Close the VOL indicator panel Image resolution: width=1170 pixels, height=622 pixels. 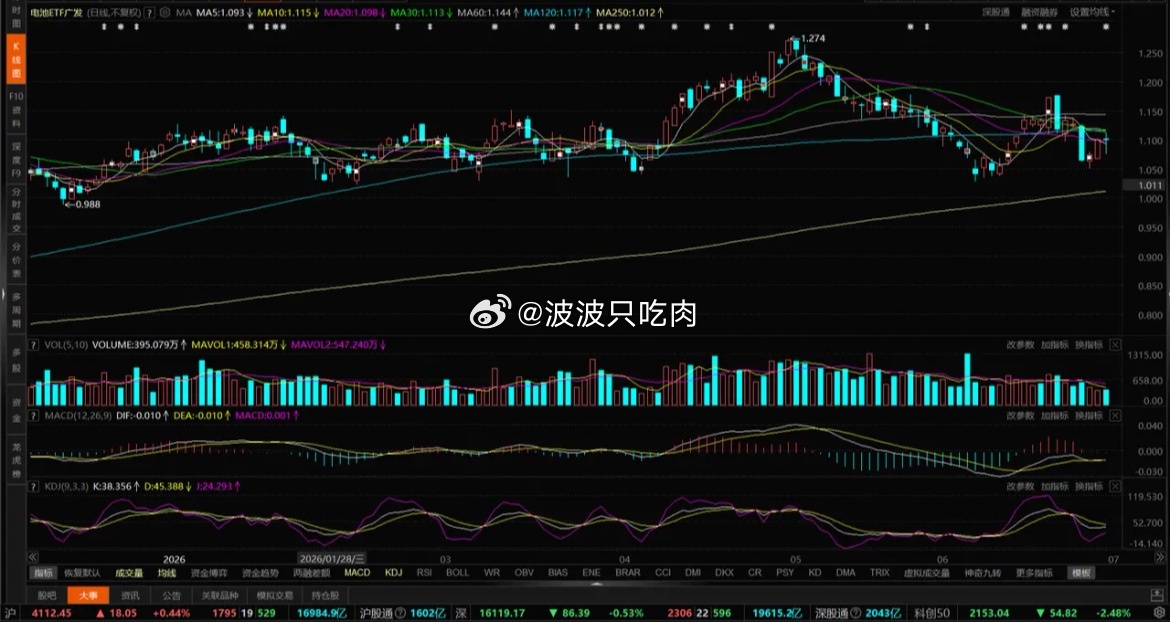tap(1115, 345)
